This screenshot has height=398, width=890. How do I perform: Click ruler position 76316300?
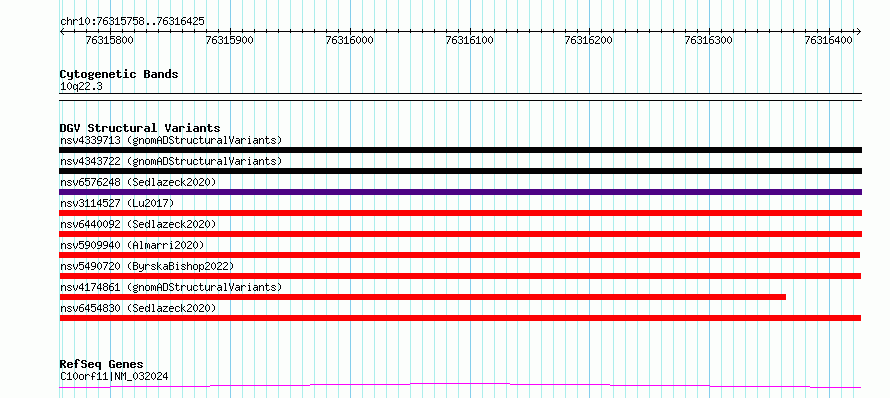(x=709, y=40)
